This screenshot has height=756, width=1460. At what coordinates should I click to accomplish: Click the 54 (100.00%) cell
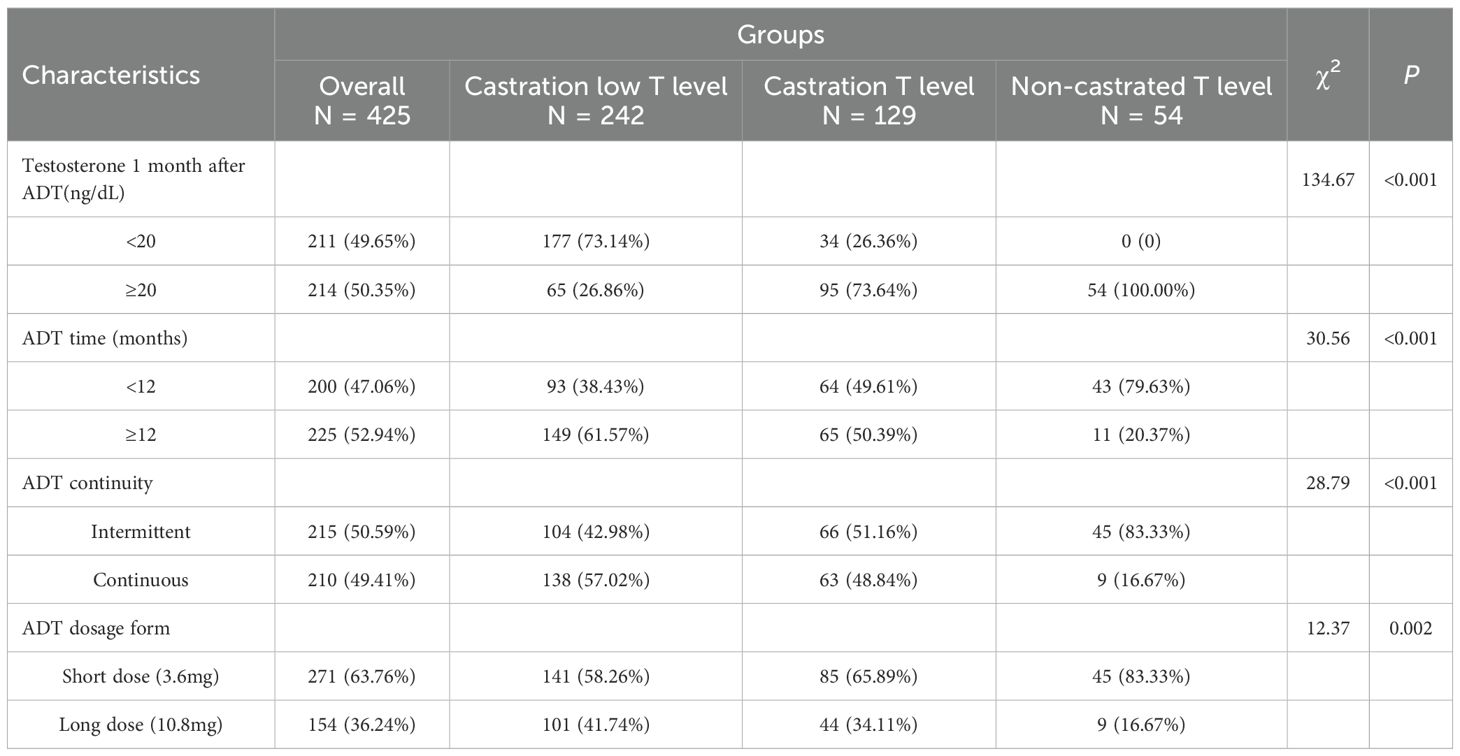point(1141,290)
